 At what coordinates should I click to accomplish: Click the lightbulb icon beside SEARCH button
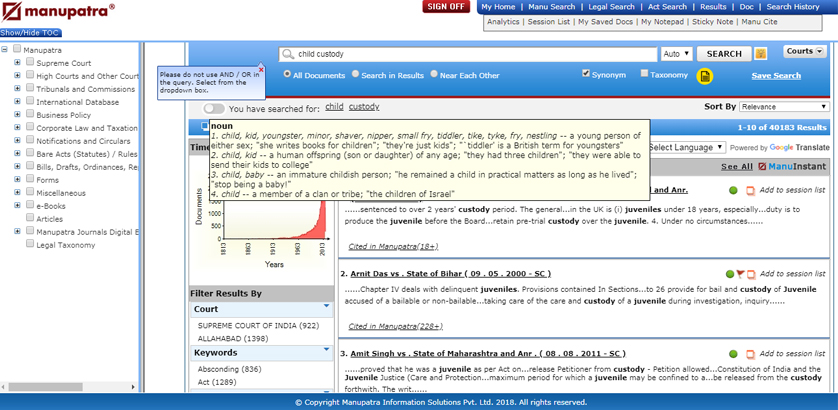[x=761, y=53]
